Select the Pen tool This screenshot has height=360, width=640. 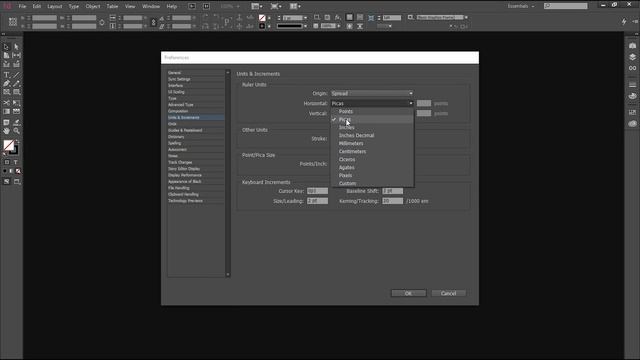[x=7, y=83]
